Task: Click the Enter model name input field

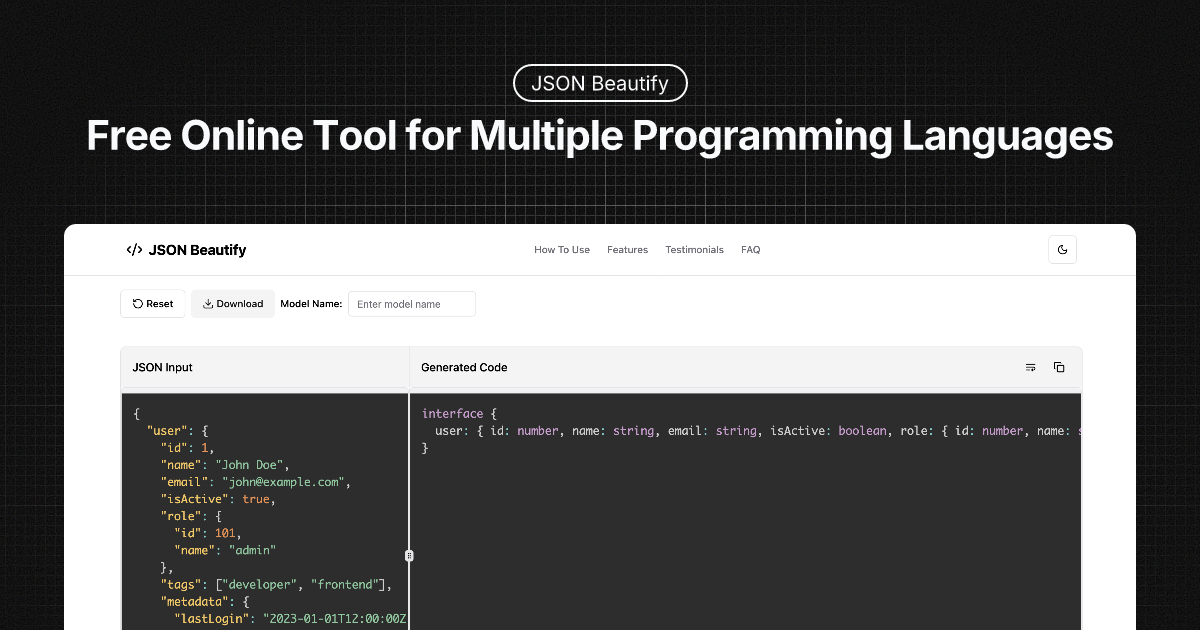Action: click(411, 303)
